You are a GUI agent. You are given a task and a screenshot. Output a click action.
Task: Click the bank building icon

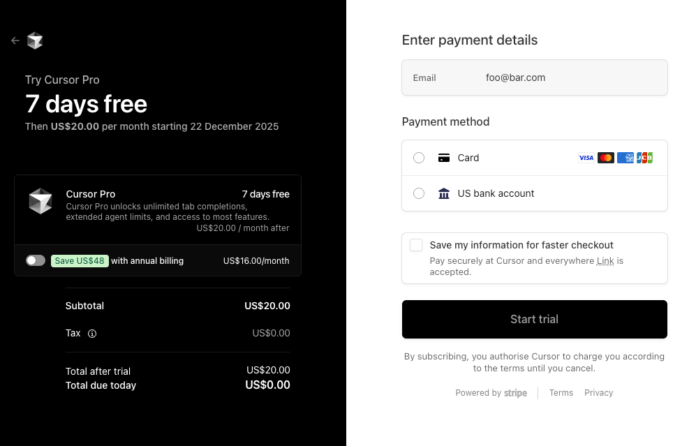tap(444, 193)
